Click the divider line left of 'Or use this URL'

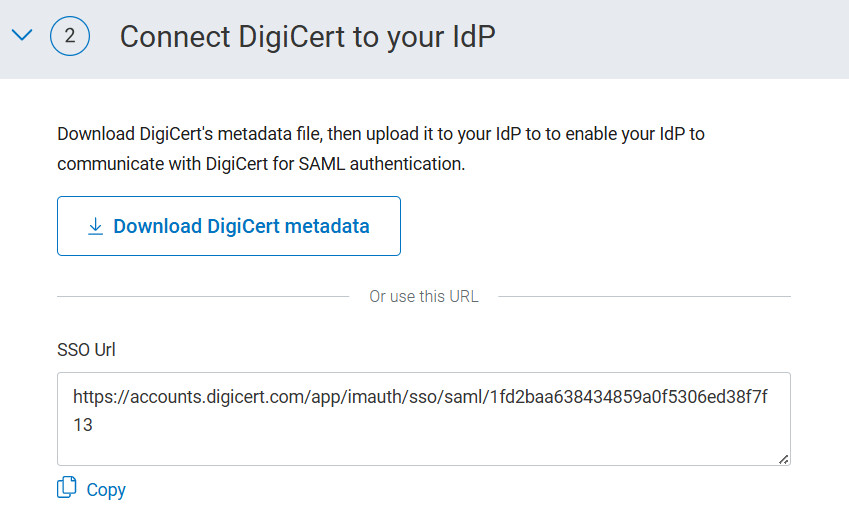click(x=200, y=296)
